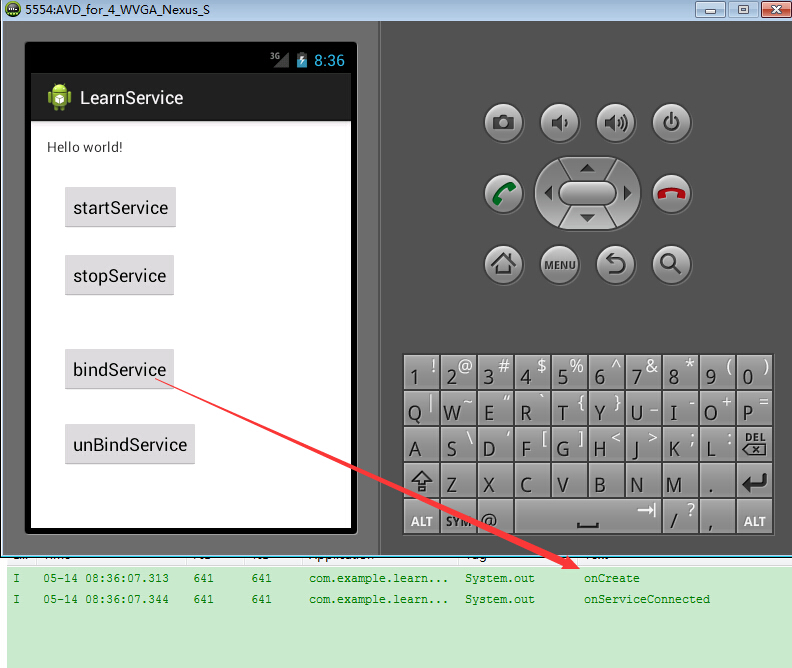
Task: Click the comma key
Action: point(717,517)
